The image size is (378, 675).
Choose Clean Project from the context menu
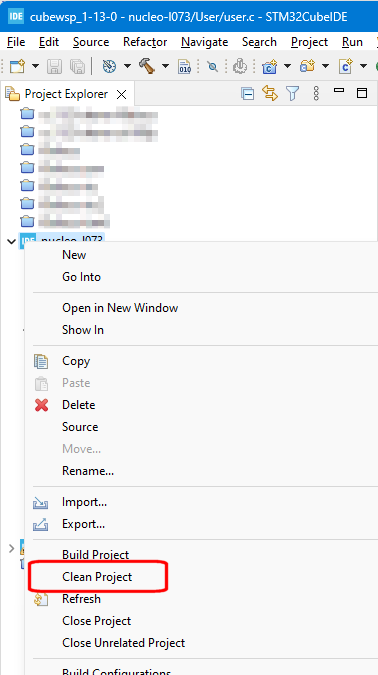(97, 577)
